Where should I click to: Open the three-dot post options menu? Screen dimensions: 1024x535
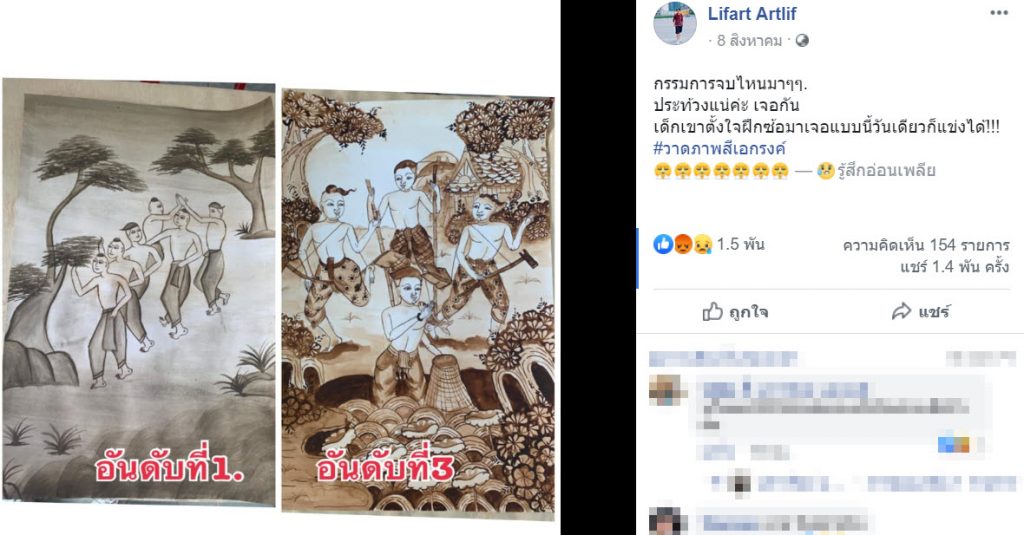pyautogui.click(x=999, y=13)
